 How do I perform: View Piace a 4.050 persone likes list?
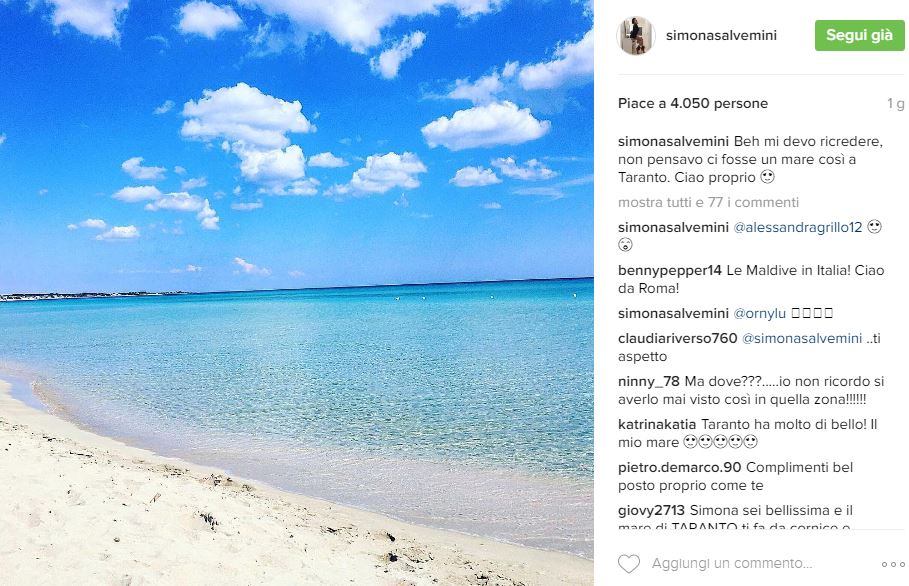693,103
